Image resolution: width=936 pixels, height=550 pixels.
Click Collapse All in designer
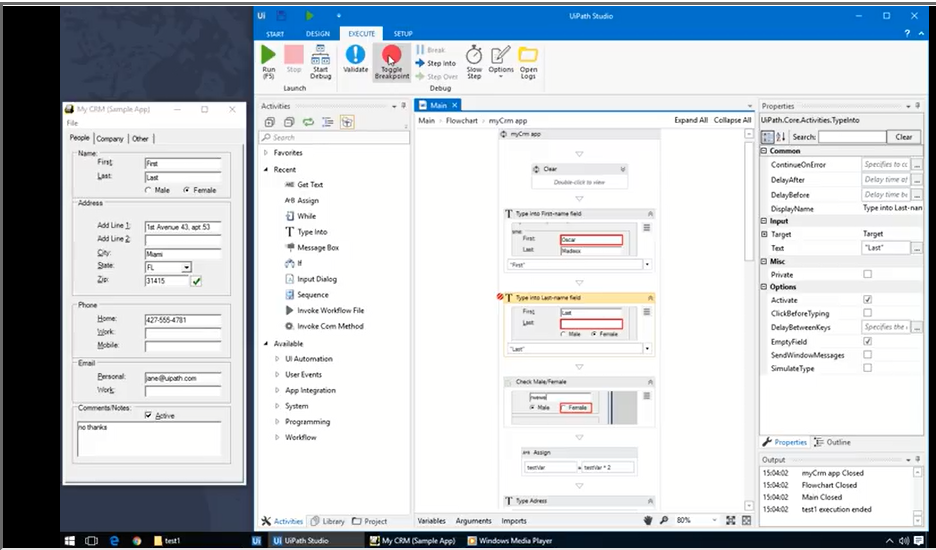pyautogui.click(x=732, y=120)
